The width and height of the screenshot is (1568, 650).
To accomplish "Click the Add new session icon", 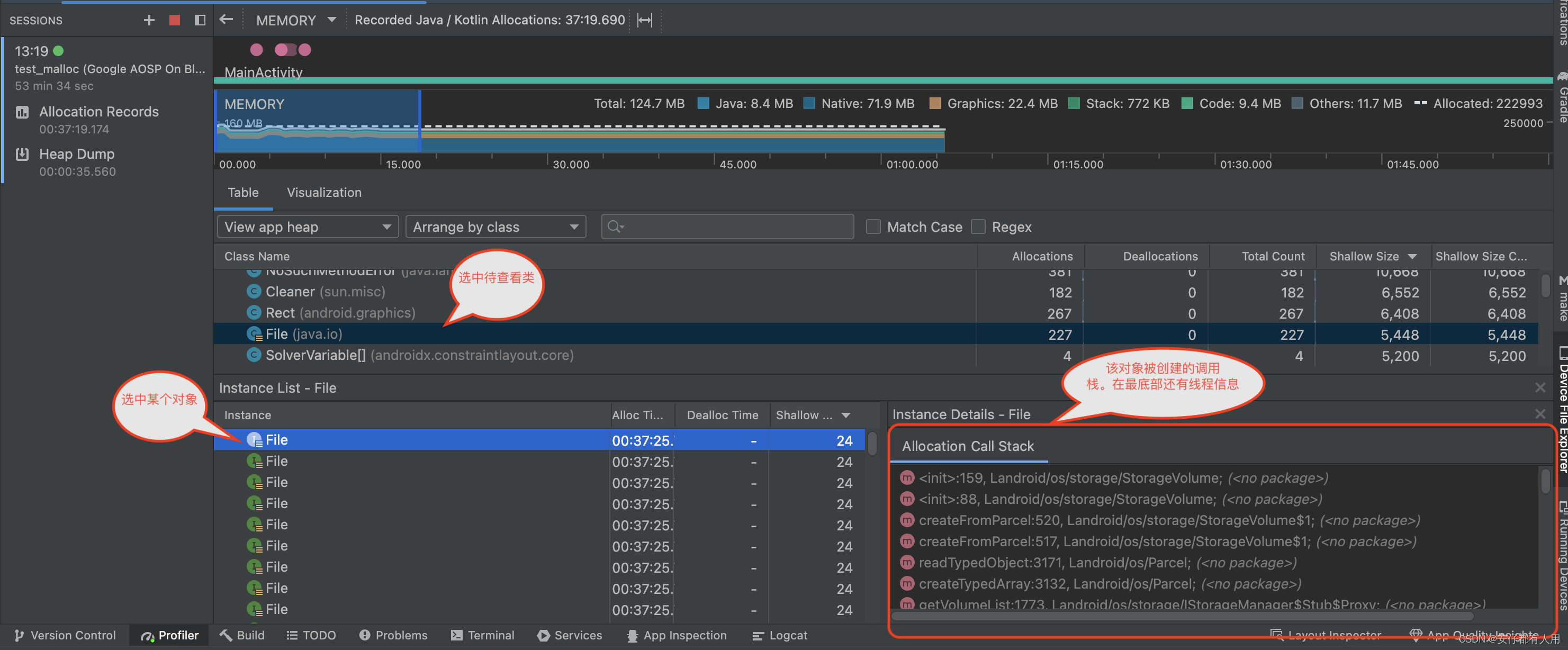I will 148,19.
